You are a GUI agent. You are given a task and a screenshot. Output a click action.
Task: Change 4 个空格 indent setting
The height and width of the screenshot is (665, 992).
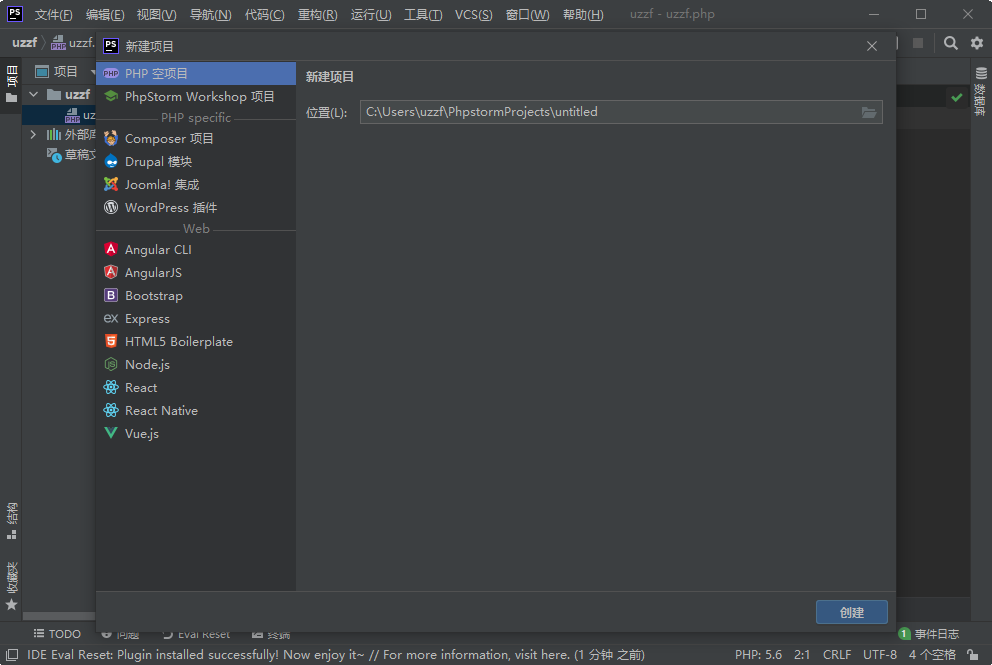(x=932, y=655)
